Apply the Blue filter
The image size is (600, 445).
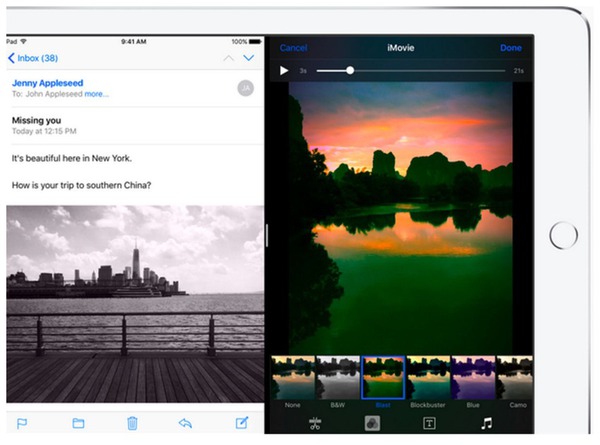coord(473,378)
